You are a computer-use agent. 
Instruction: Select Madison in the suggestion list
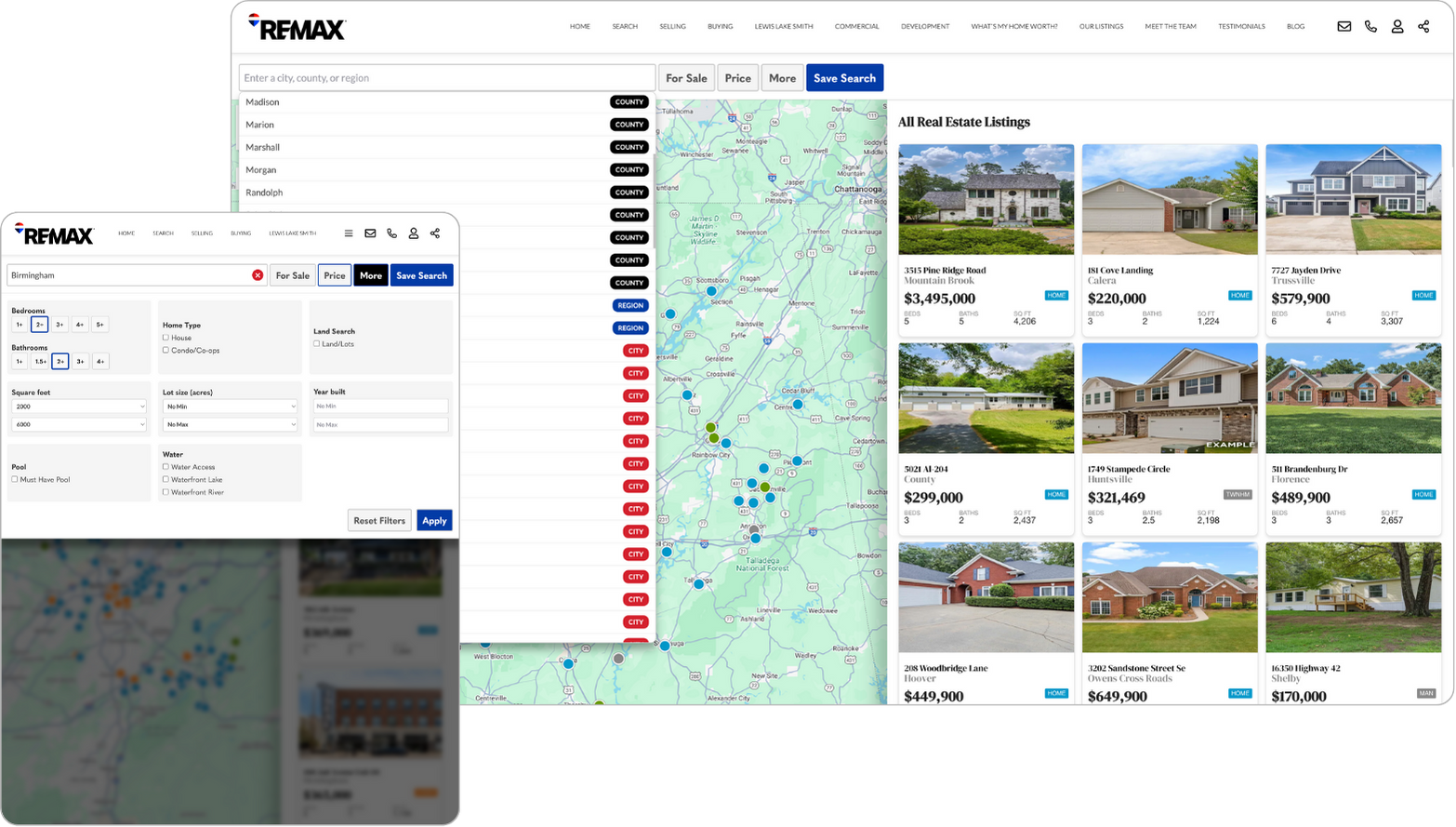(x=446, y=102)
